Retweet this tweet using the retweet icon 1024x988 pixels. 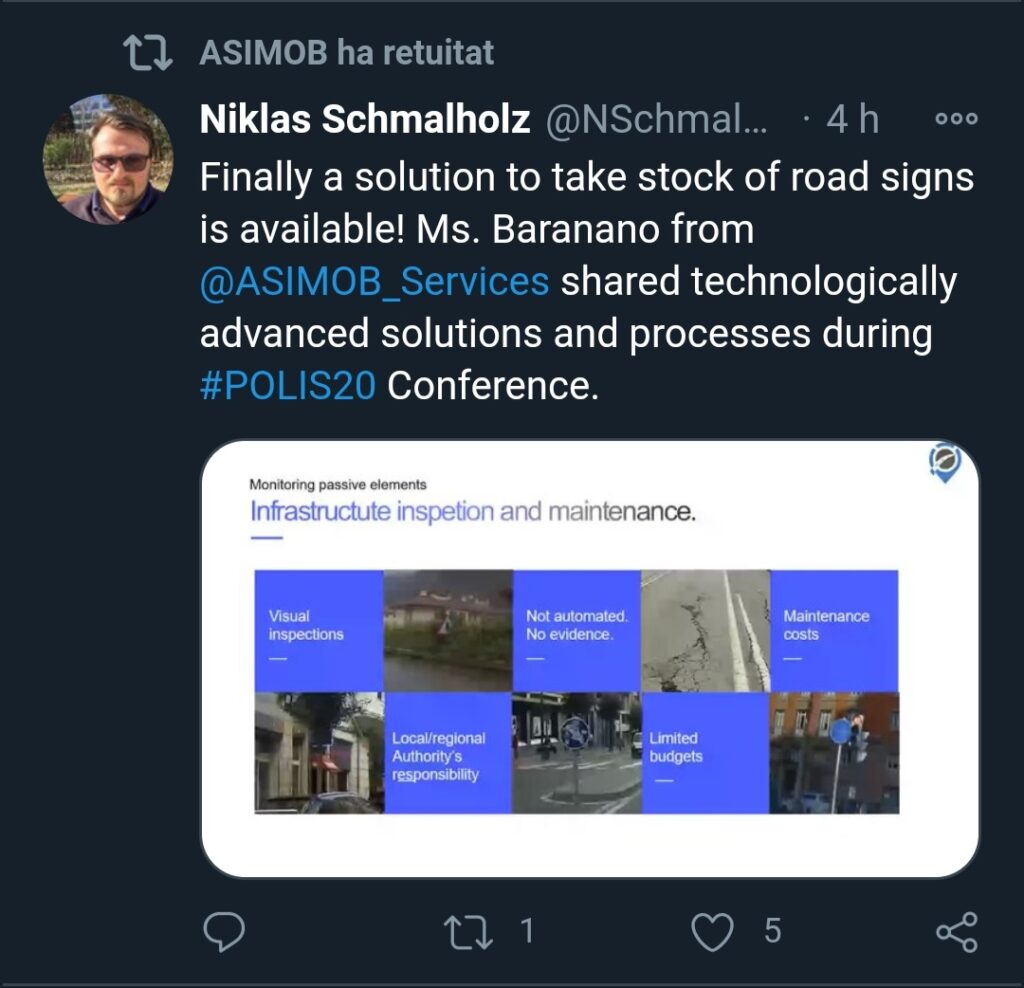click(468, 932)
